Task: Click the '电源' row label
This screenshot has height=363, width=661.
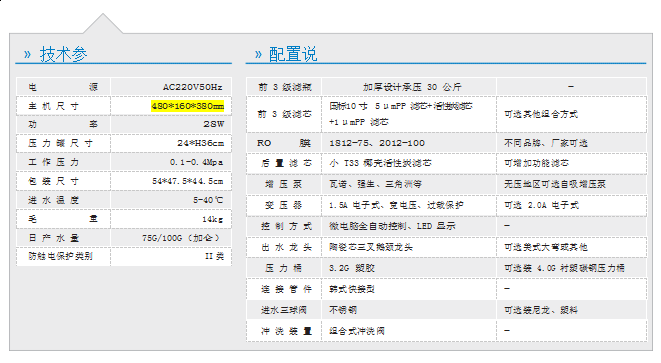Action: pyautogui.click(x=63, y=87)
